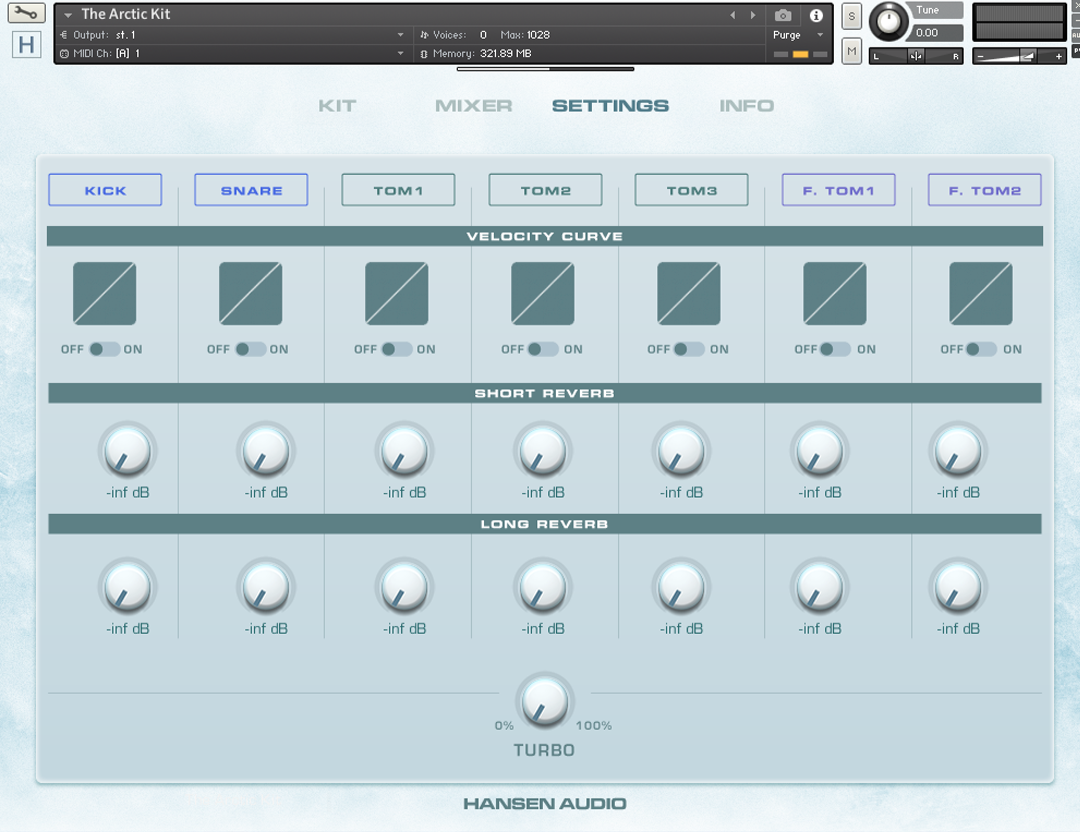The image size is (1080, 832).
Task: Toggle F. Tom2 velocity curve switch
Action: pos(981,349)
